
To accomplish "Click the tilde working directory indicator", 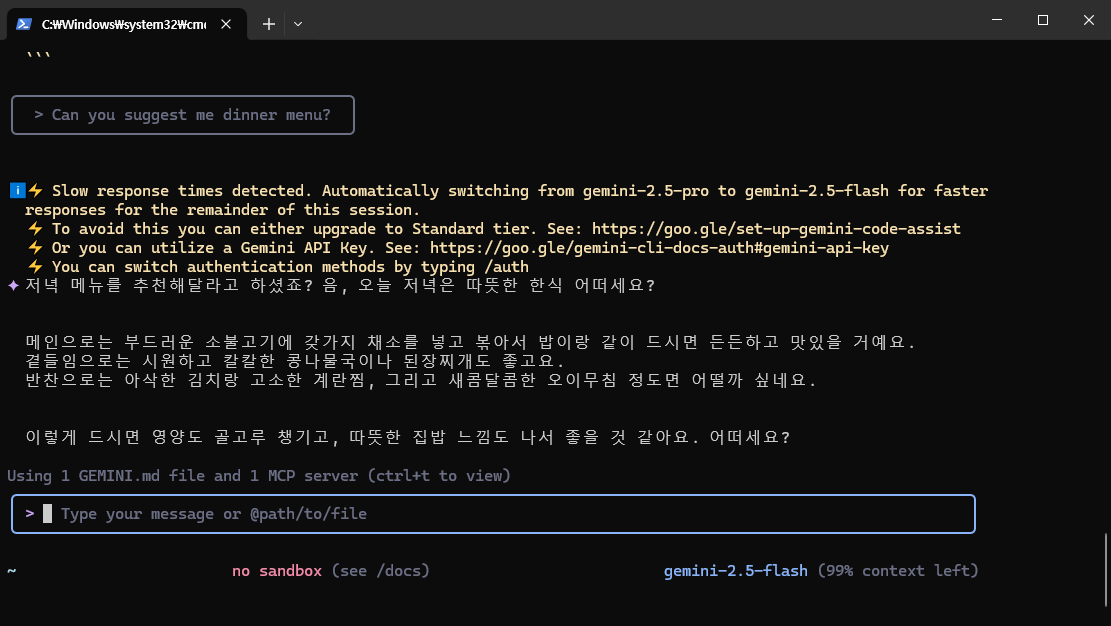I will pos(12,571).
